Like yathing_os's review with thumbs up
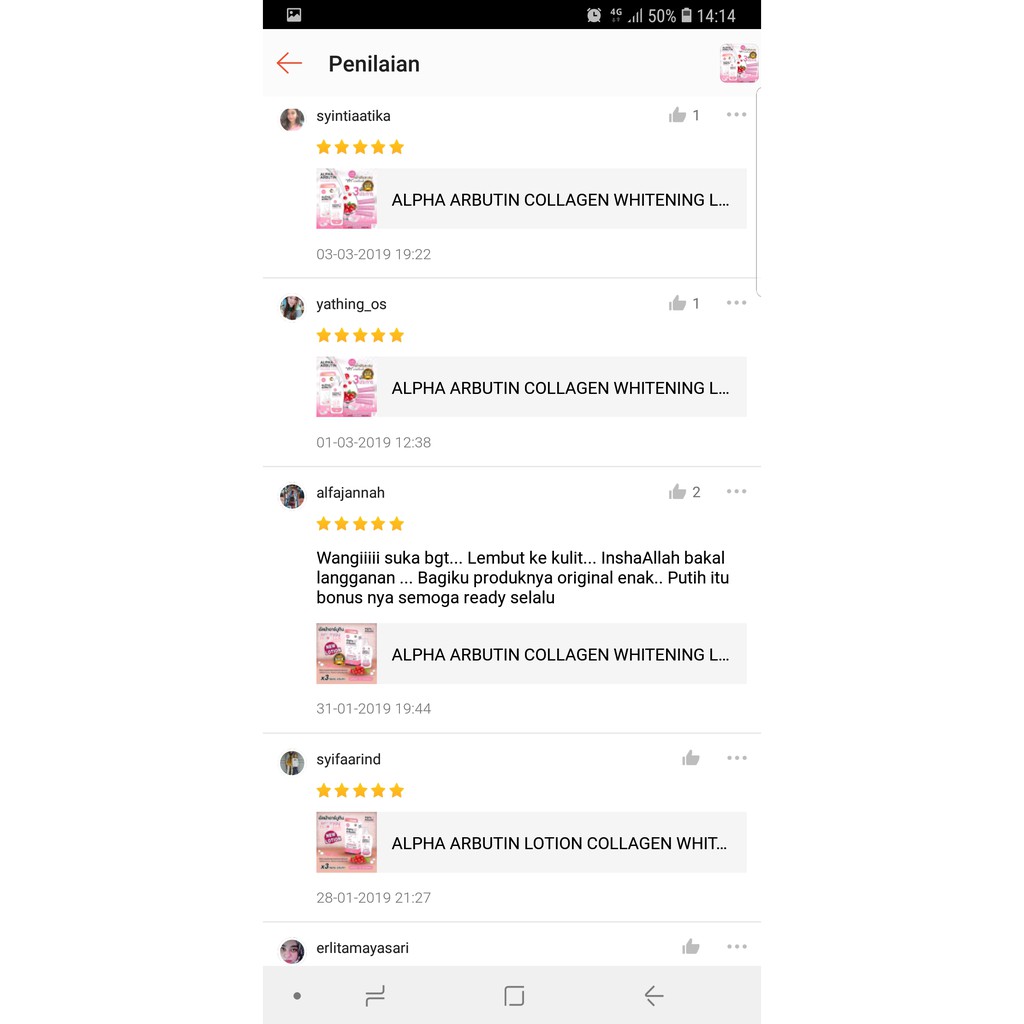The image size is (1024, 1024). click(677, 304)
